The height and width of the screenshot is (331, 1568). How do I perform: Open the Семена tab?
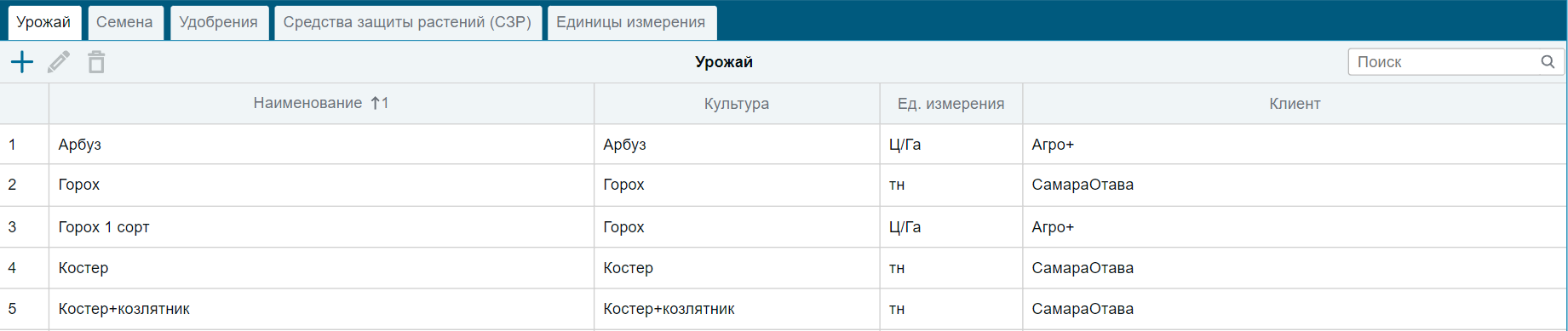tap(124, 22)
